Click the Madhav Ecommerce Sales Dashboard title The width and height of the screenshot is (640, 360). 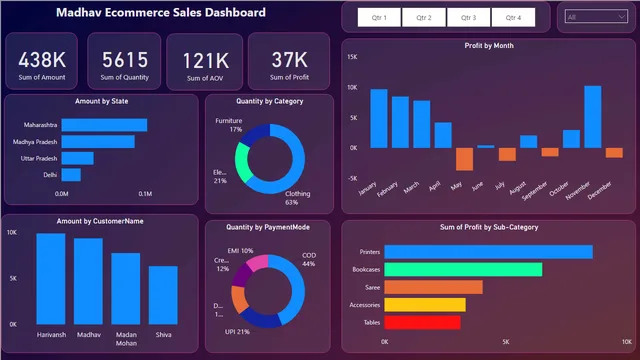[x=161, y=13]
